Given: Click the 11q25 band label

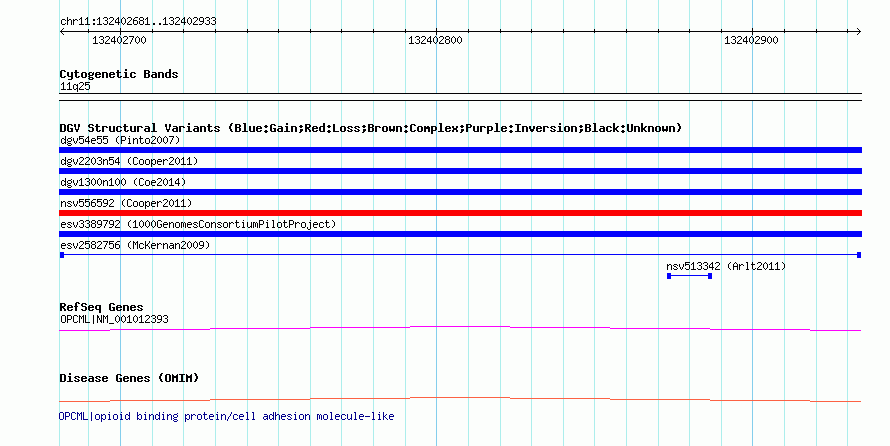Looking at the screenshot, I should [75, 87].
